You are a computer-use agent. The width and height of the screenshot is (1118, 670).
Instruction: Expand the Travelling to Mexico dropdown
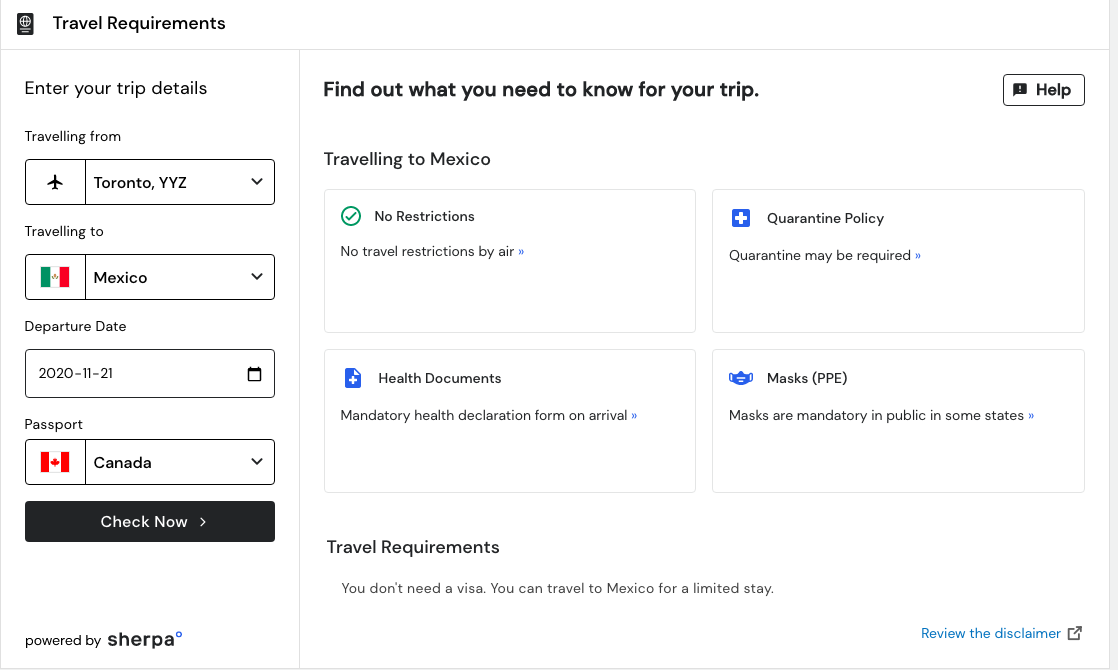point(180,277)
